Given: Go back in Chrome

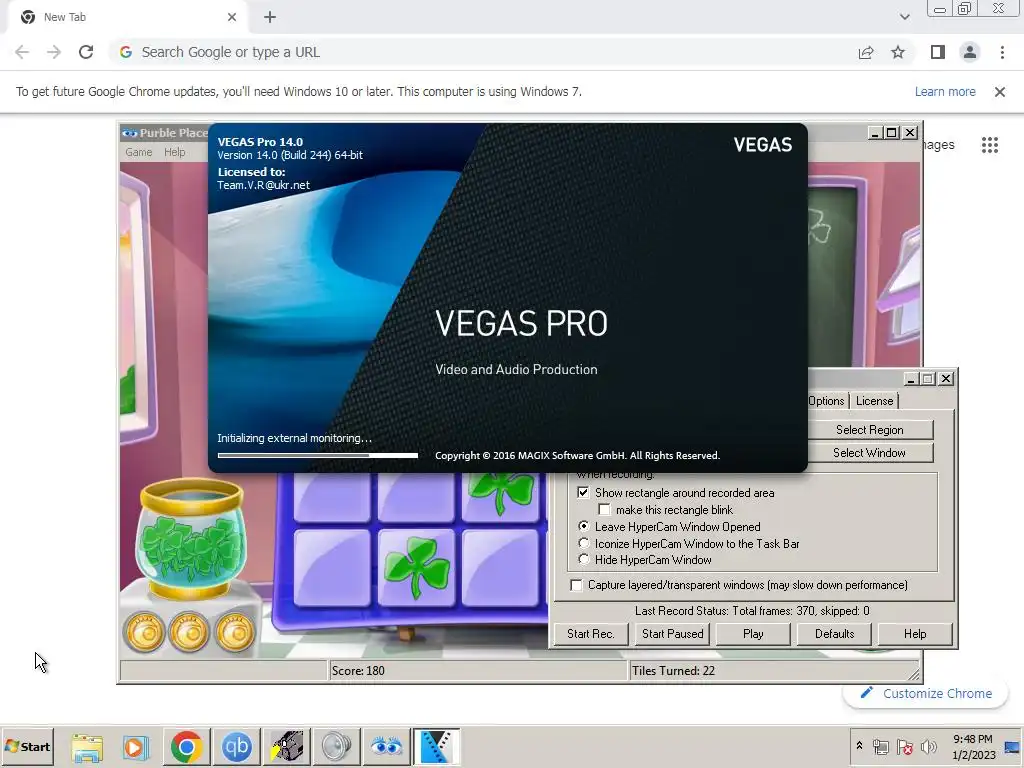Looking at the screenshot, I should 22,52.
